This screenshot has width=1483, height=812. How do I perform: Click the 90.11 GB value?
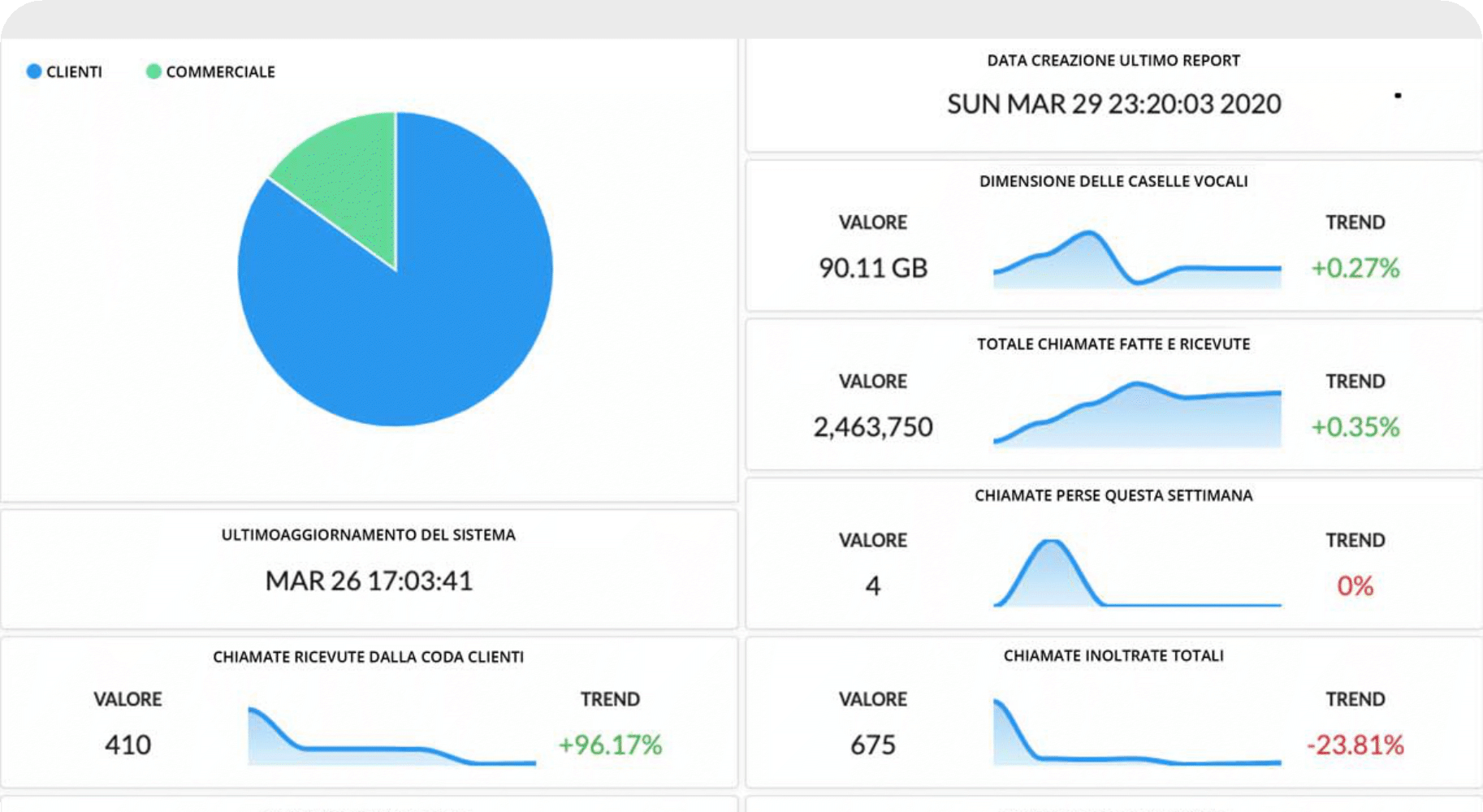pos(873,268)
